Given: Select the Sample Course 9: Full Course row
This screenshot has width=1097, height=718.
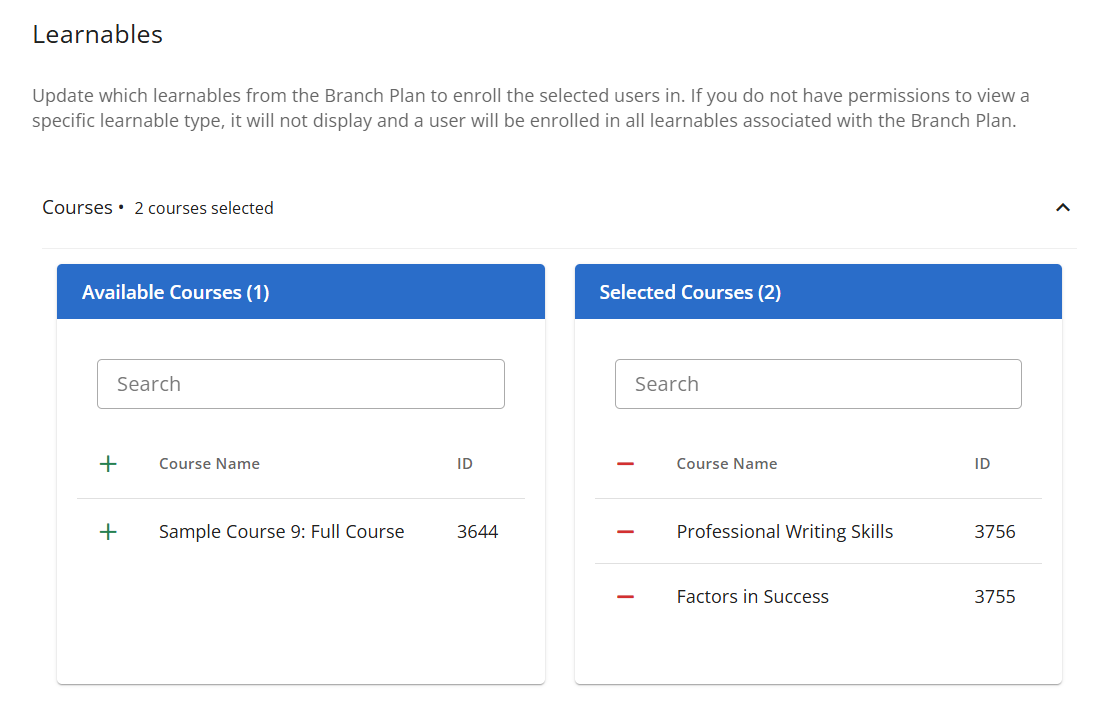Looking at the screenshot, I should click(x=281, y=532).
